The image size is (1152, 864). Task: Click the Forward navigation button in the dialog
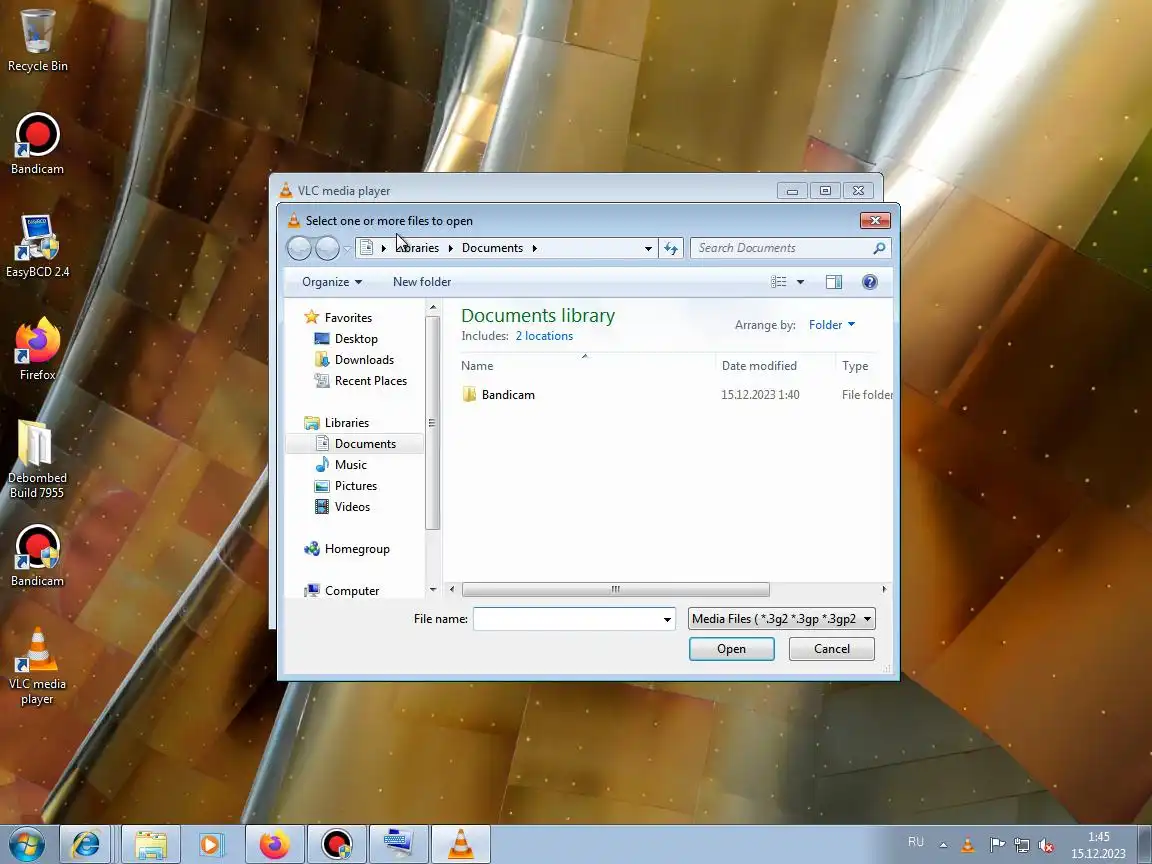tap(327, 248)
